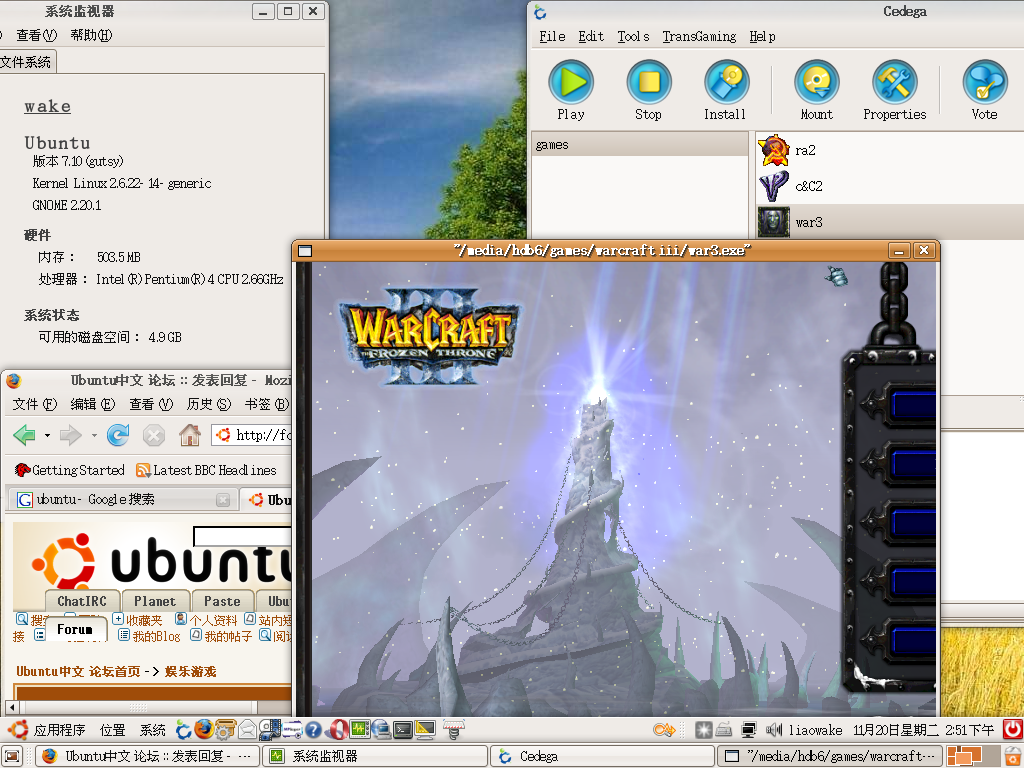Open the terminal launcher in panel
Viewport: 1024px width, 768px height.
403,729
